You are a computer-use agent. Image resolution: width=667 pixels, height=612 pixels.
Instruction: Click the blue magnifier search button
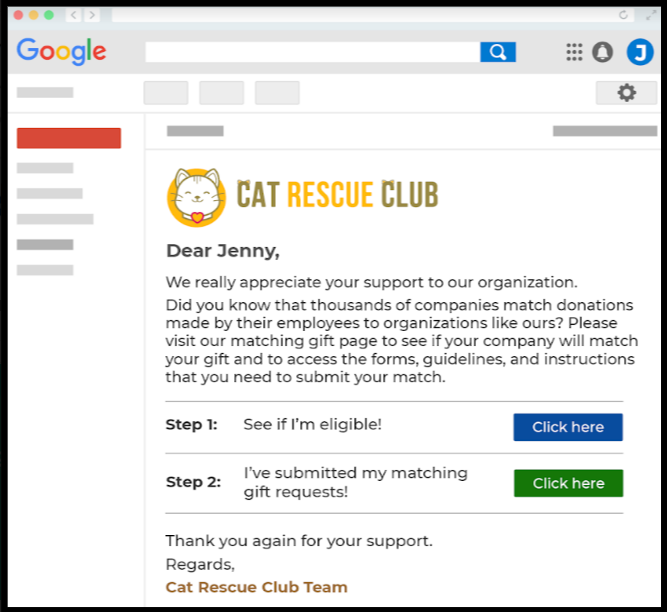click(498, 52)
